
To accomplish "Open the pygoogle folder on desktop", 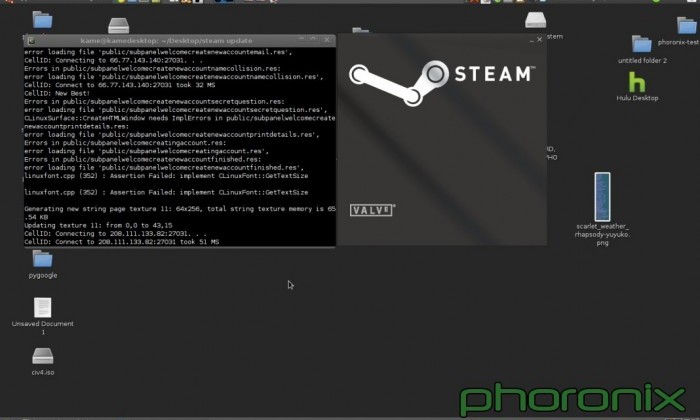I will (x=42, y=259).
